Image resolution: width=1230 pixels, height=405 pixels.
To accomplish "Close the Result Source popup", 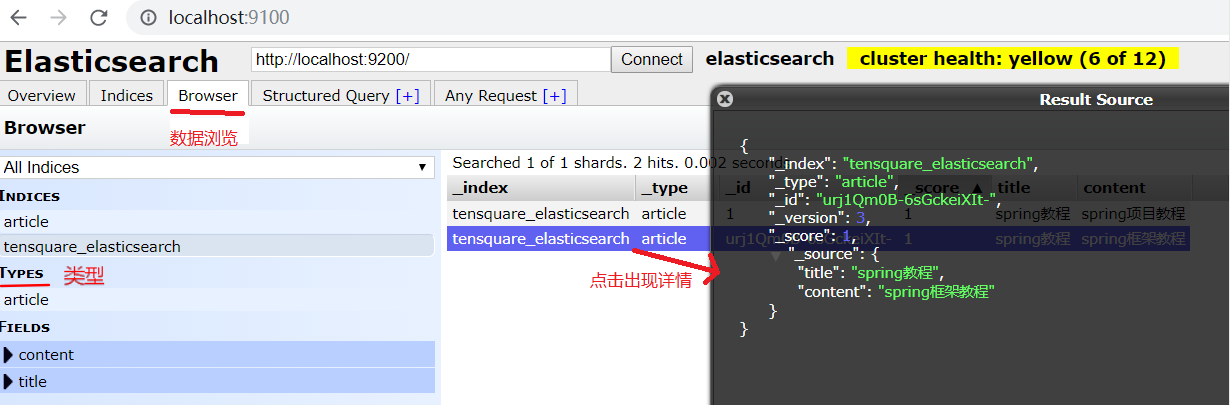I will (725, 99).
